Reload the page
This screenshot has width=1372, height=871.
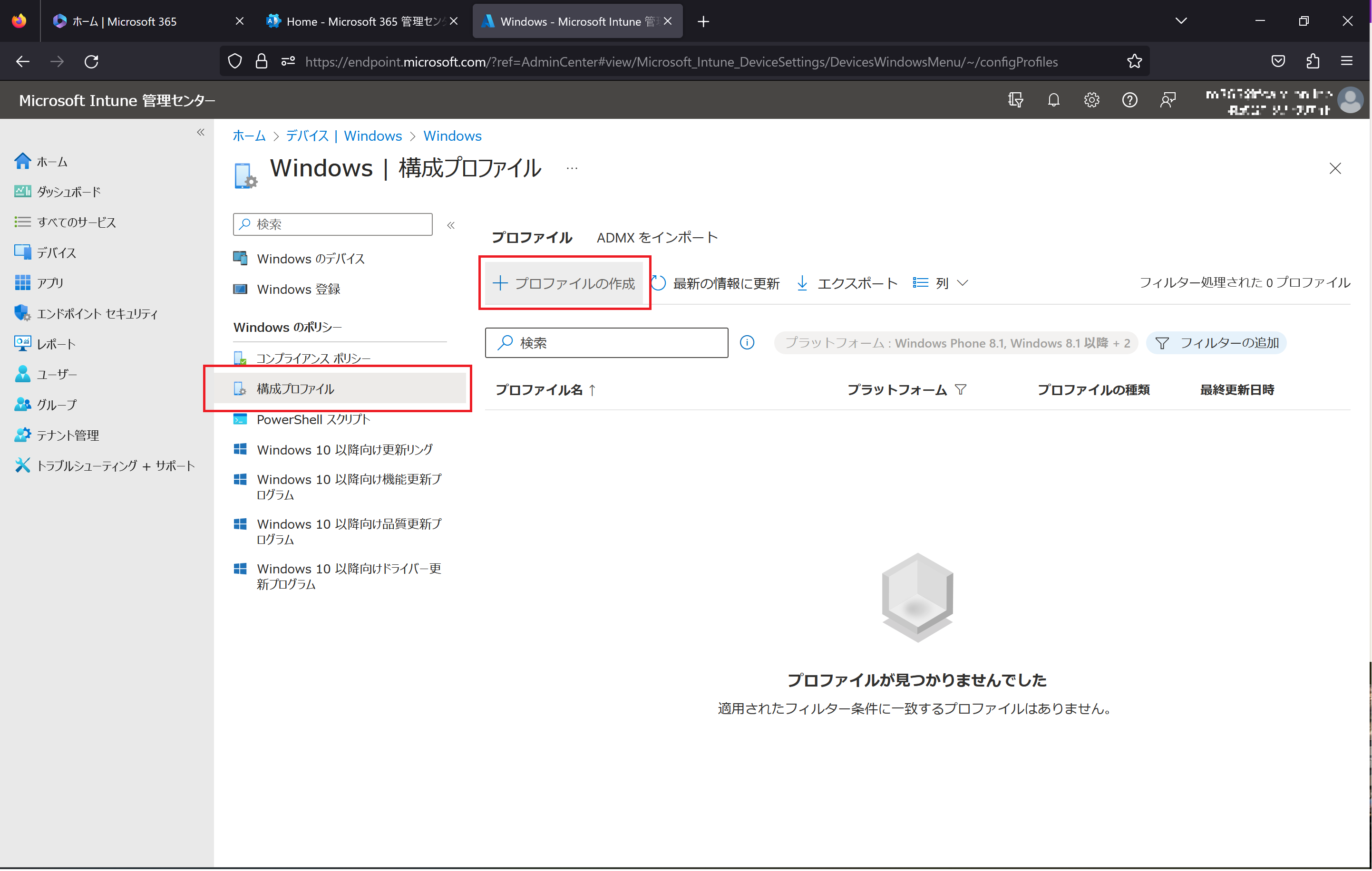[91, 61]
